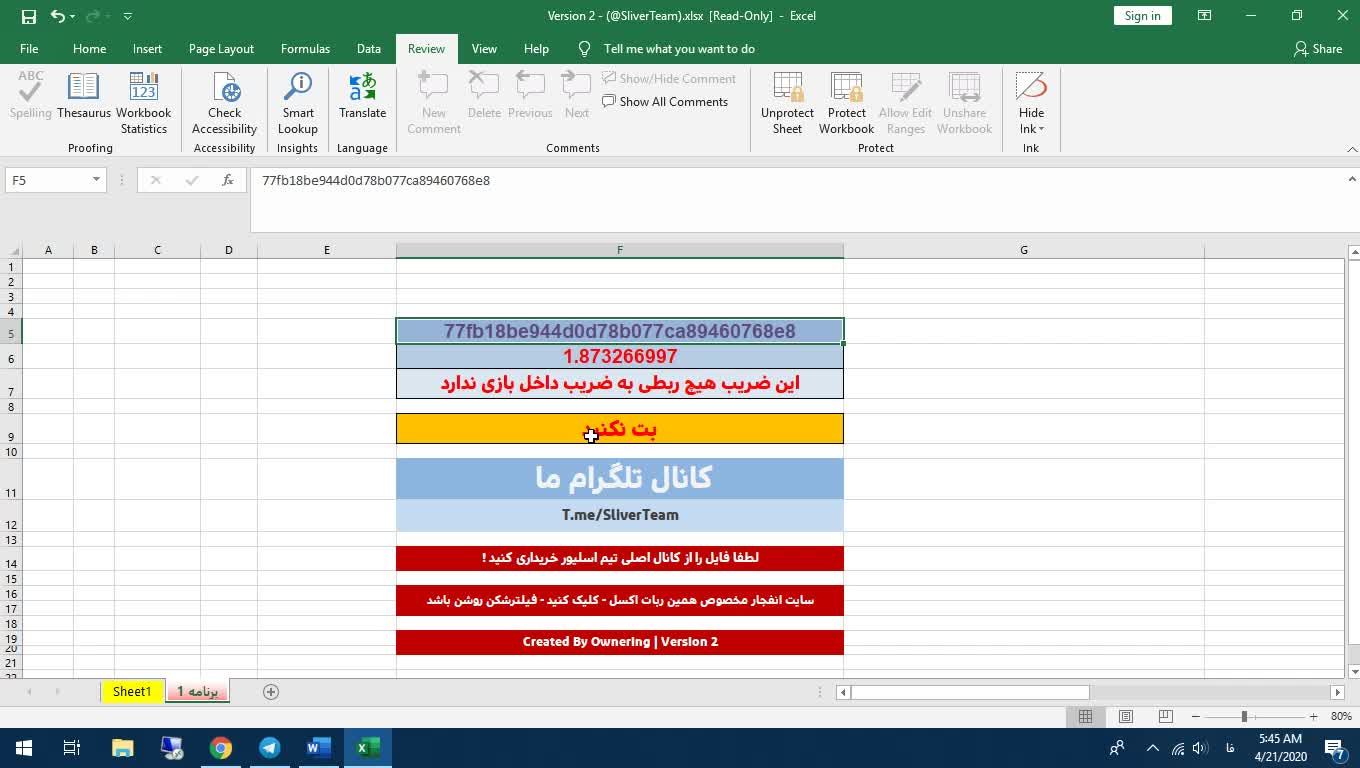Image resolution: width=1360 pixels, height=768 pixels.
Task: Click the Translate icon
Action: pos(362,96)
